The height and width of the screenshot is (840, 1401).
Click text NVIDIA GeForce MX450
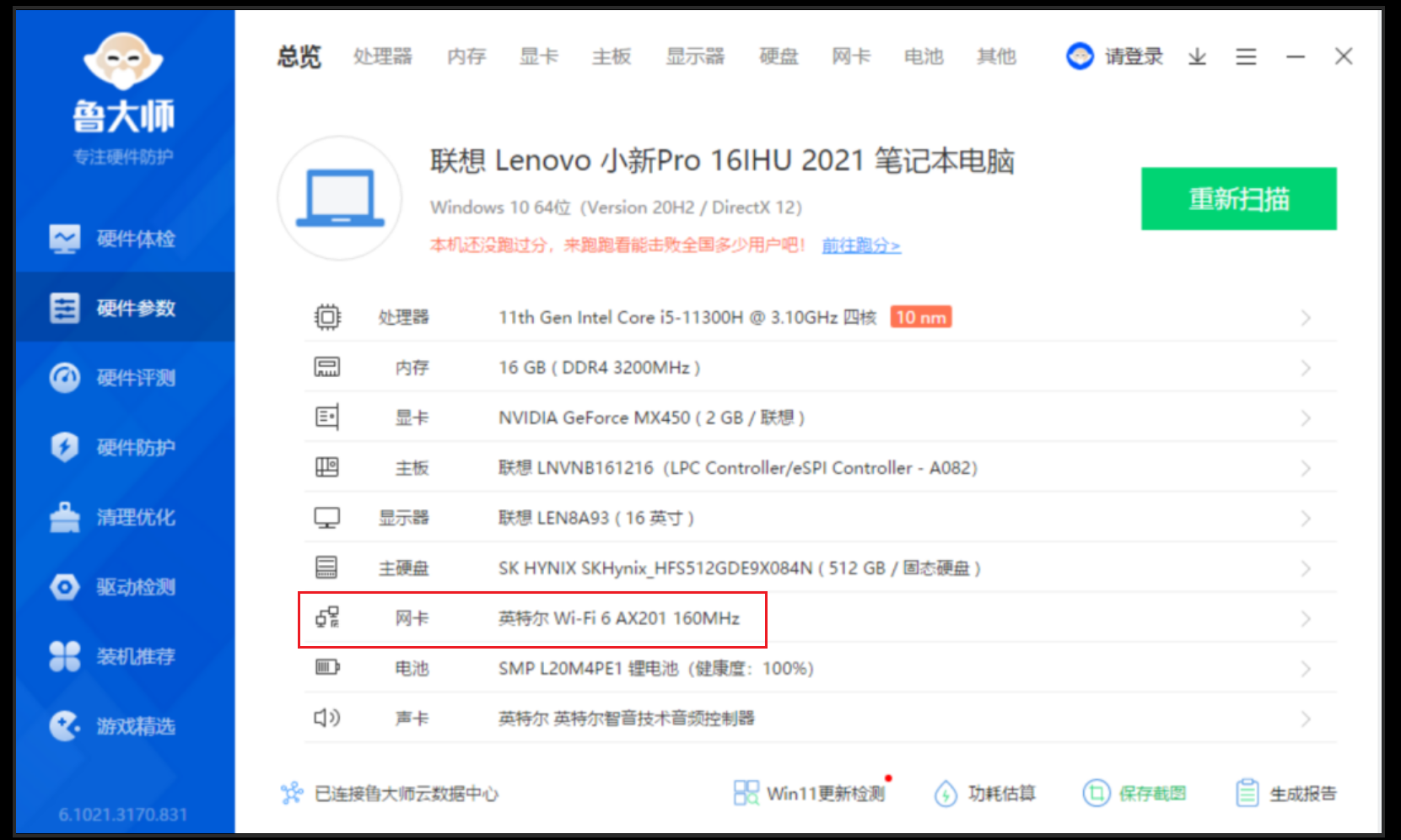pos(595,417)
